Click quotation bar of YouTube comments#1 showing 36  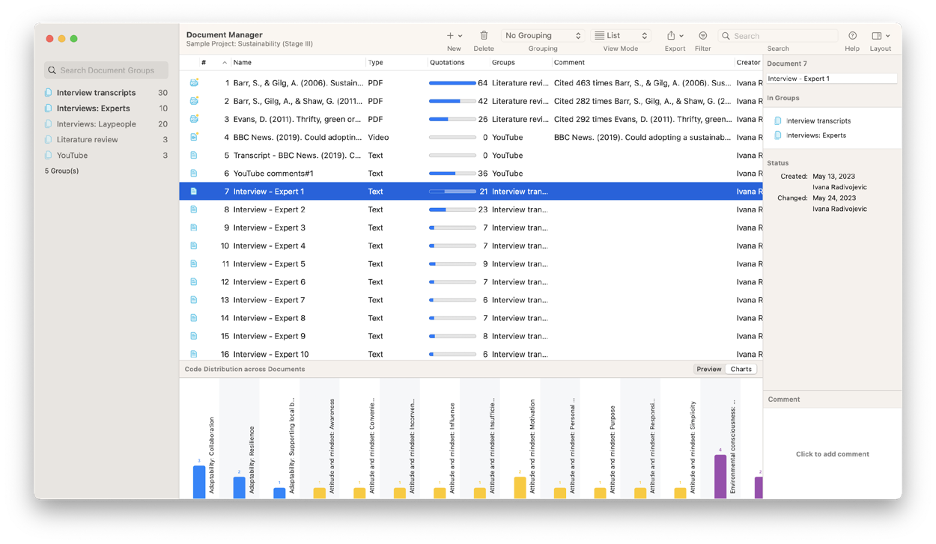452,173
